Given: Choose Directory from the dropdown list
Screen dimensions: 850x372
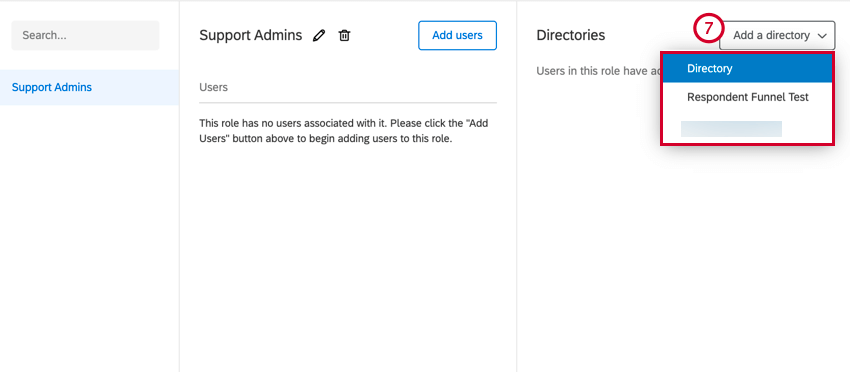Looking at the screenshot, I should (748, 69).
